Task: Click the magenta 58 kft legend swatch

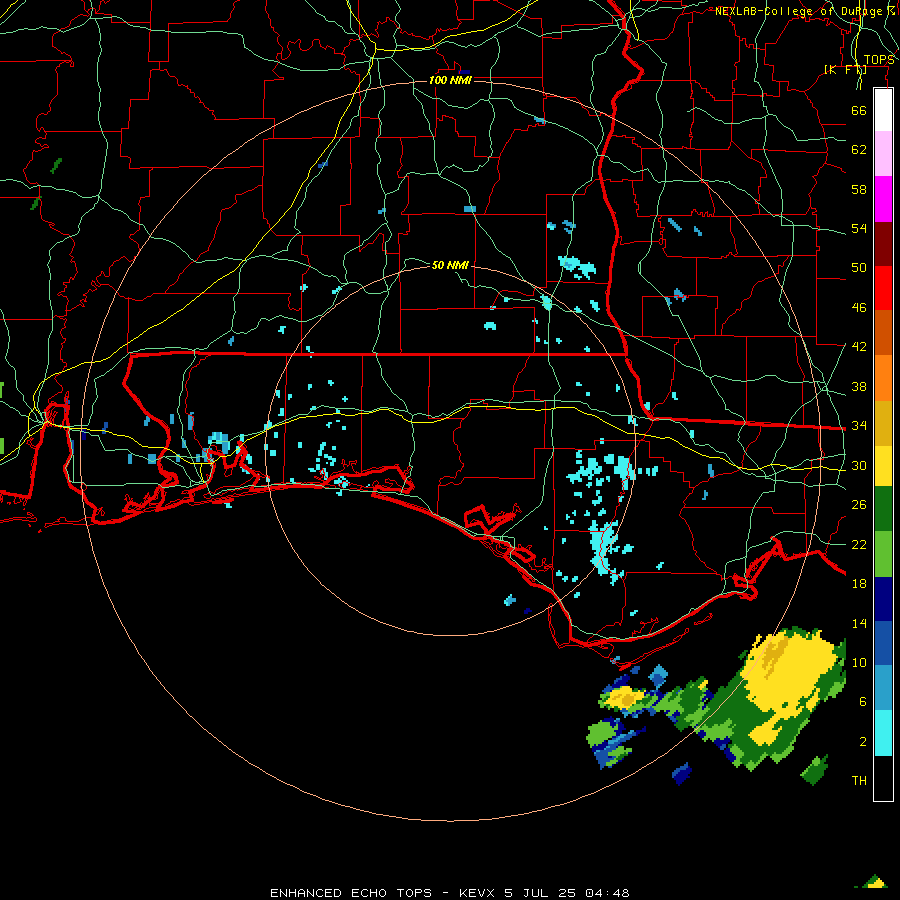Action: pos(883,199)
